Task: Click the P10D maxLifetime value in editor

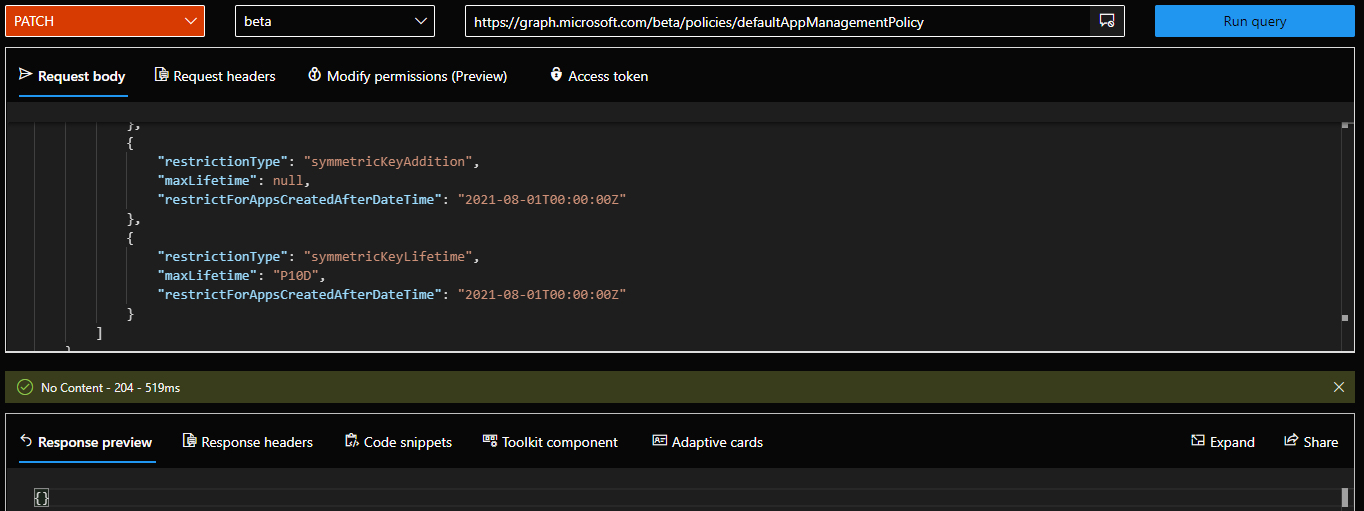Action: 300,275
